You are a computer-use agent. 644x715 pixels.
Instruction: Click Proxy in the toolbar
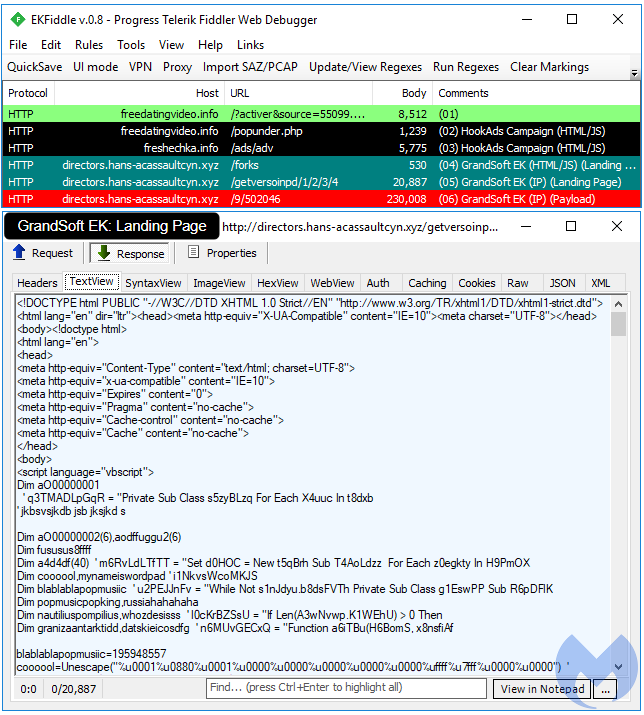coord(177,67)
